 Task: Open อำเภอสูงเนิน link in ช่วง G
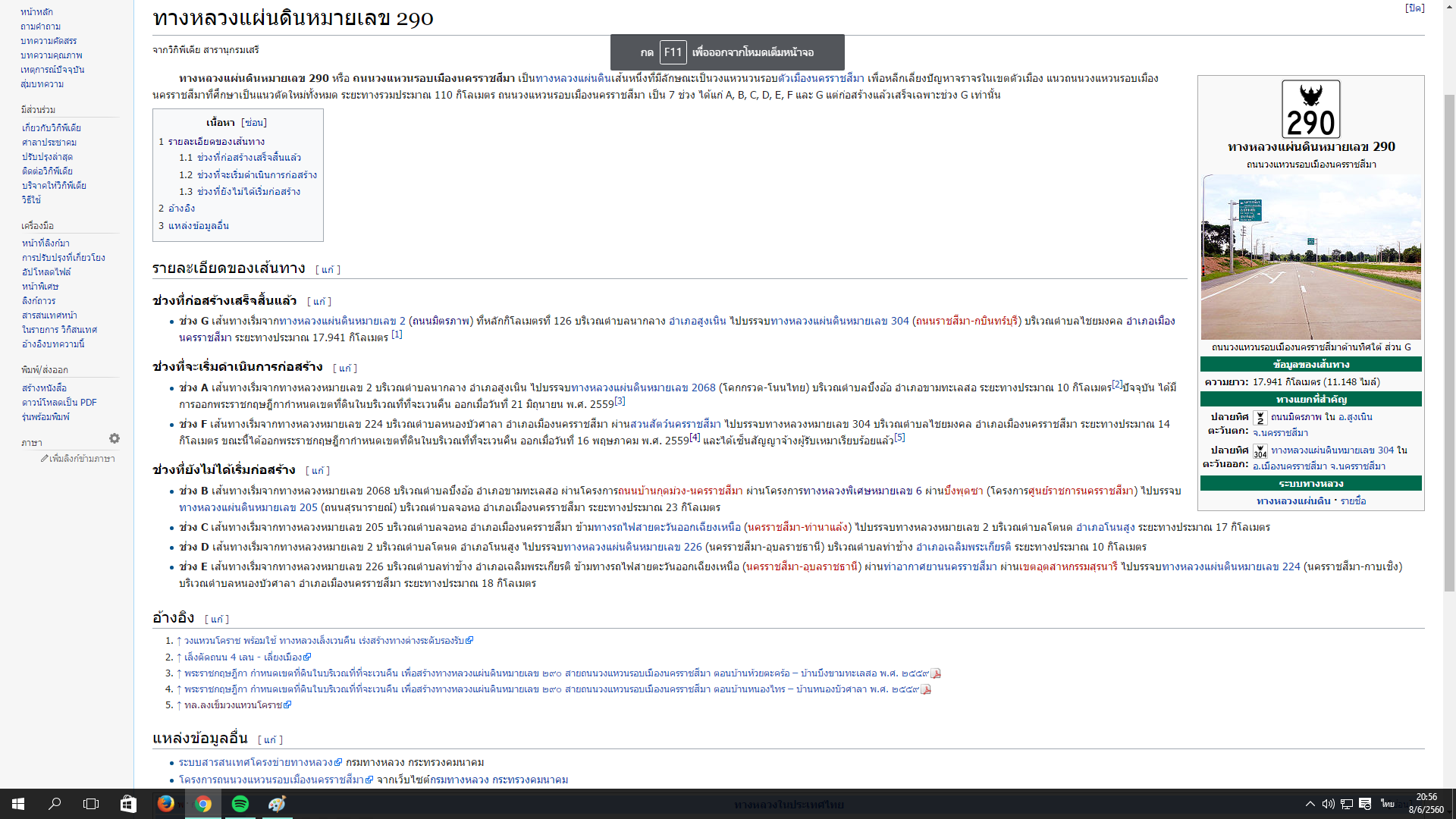pyautogui.click(x=697, y=322)
